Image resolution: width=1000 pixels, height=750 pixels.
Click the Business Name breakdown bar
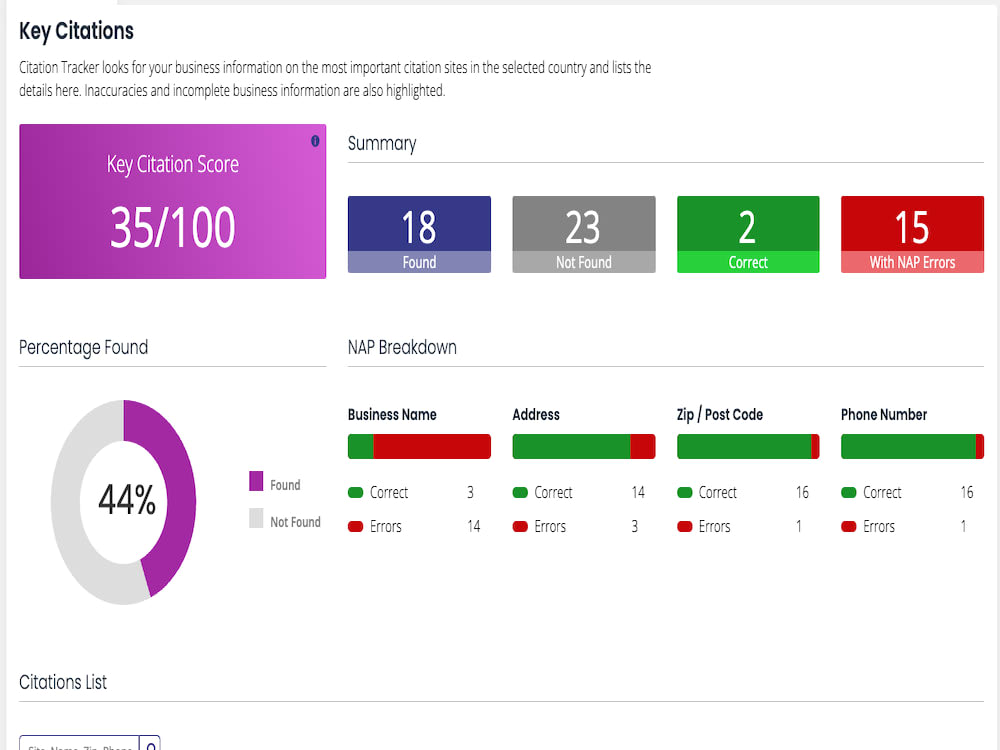pos(419,446)
